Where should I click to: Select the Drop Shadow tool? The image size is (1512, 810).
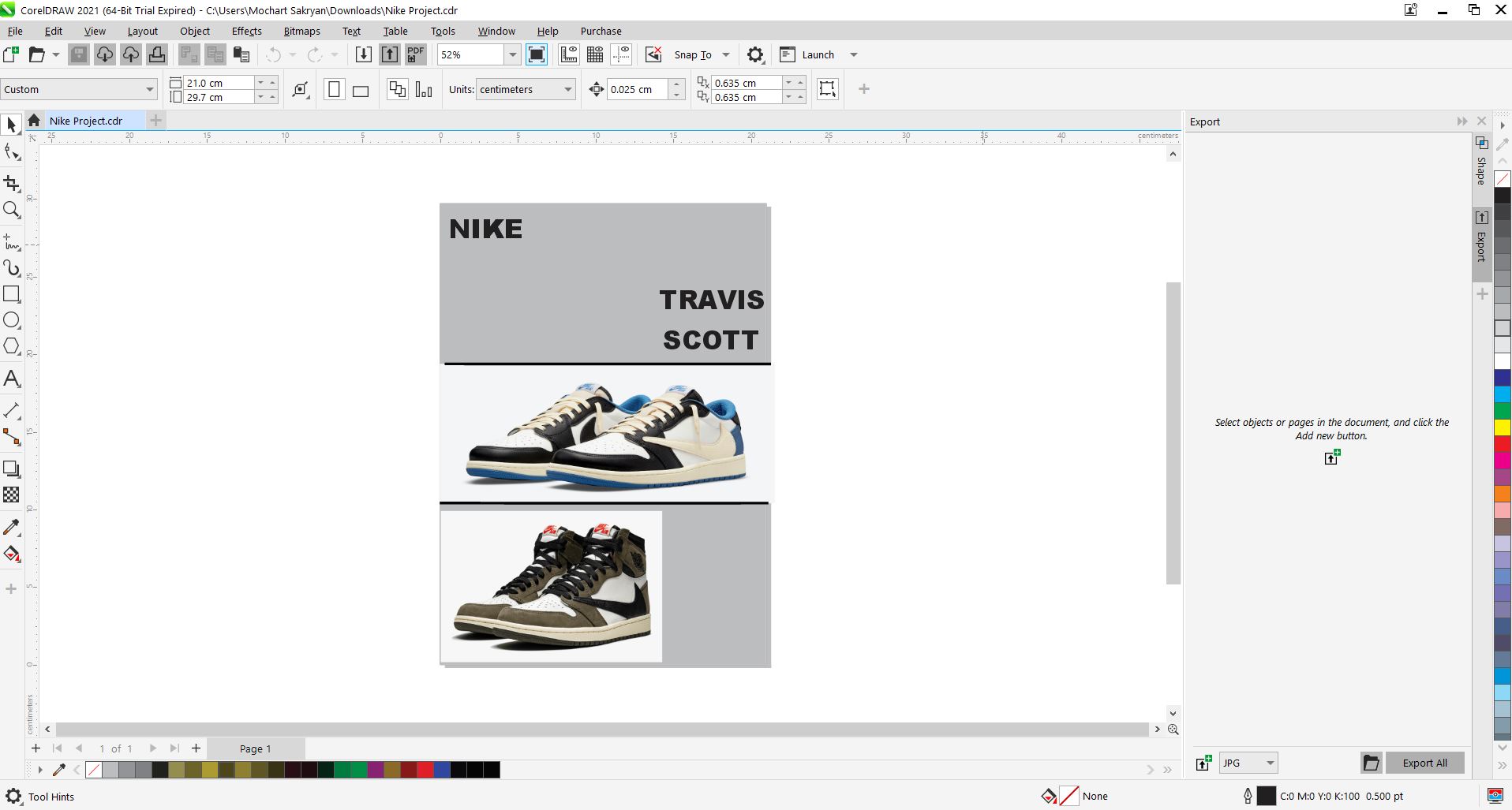(11, 468)
